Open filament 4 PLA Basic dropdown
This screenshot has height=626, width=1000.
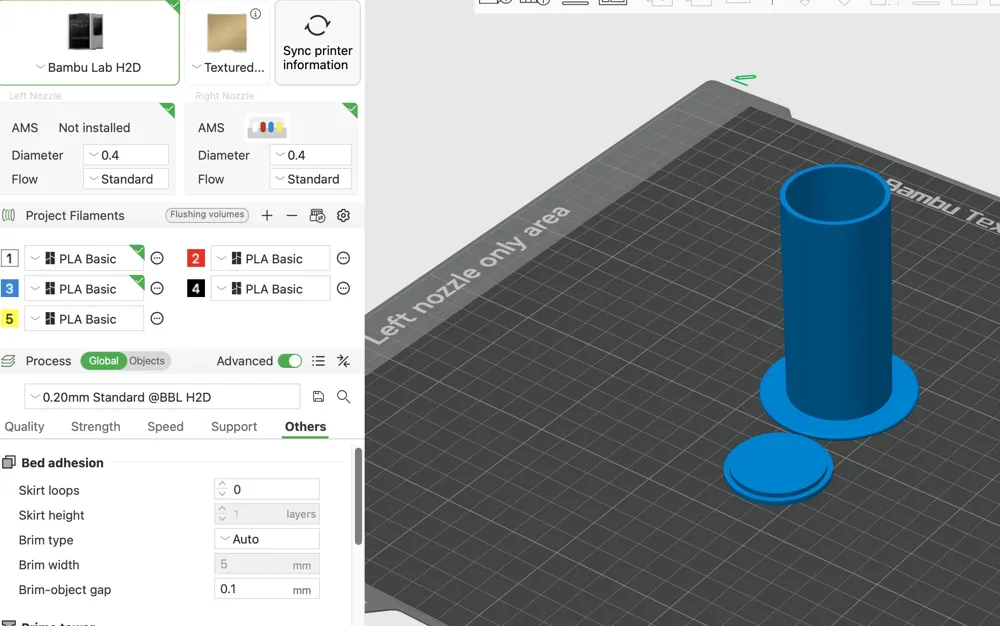(270, 288)
